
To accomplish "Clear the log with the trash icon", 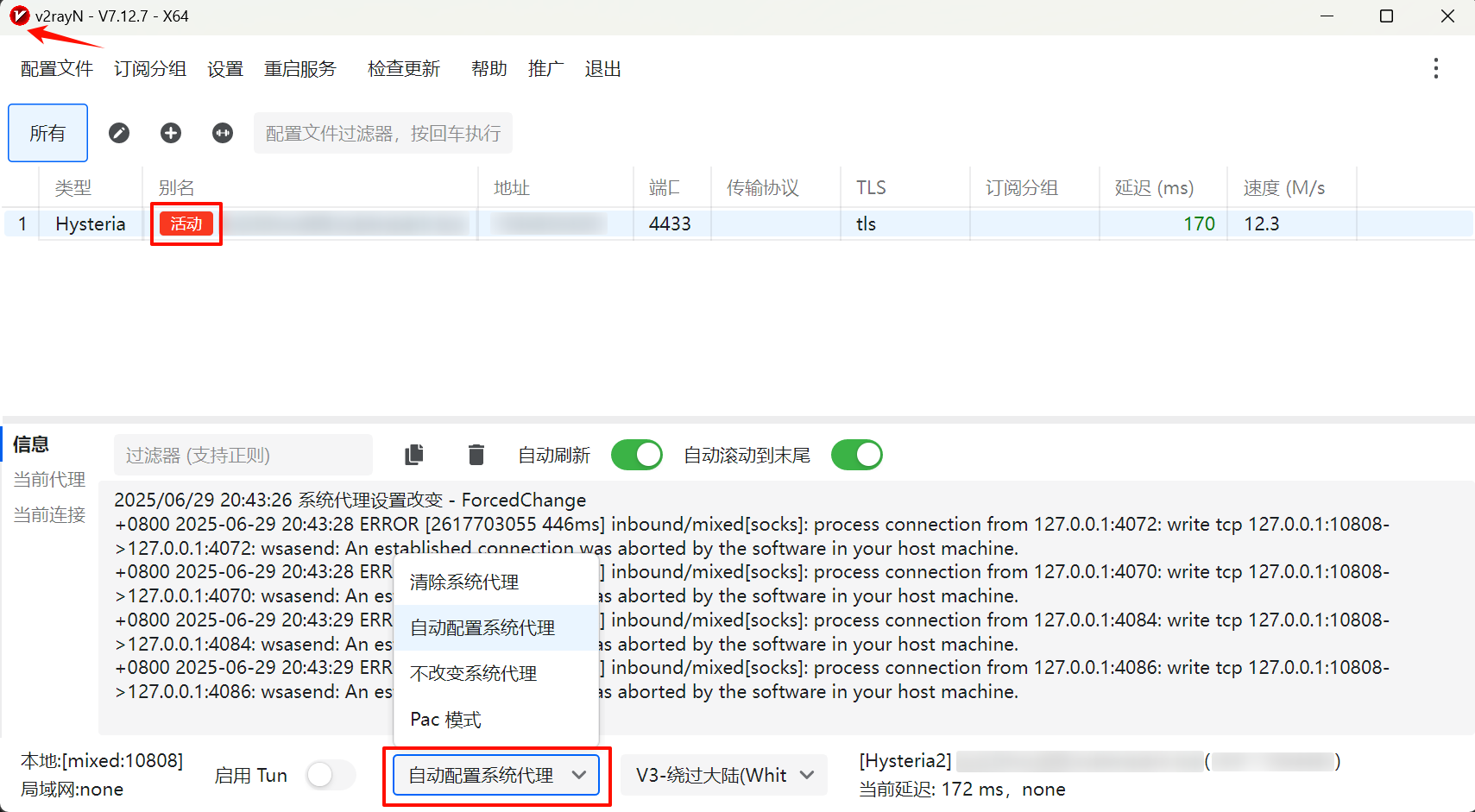I will pos(476,455).
